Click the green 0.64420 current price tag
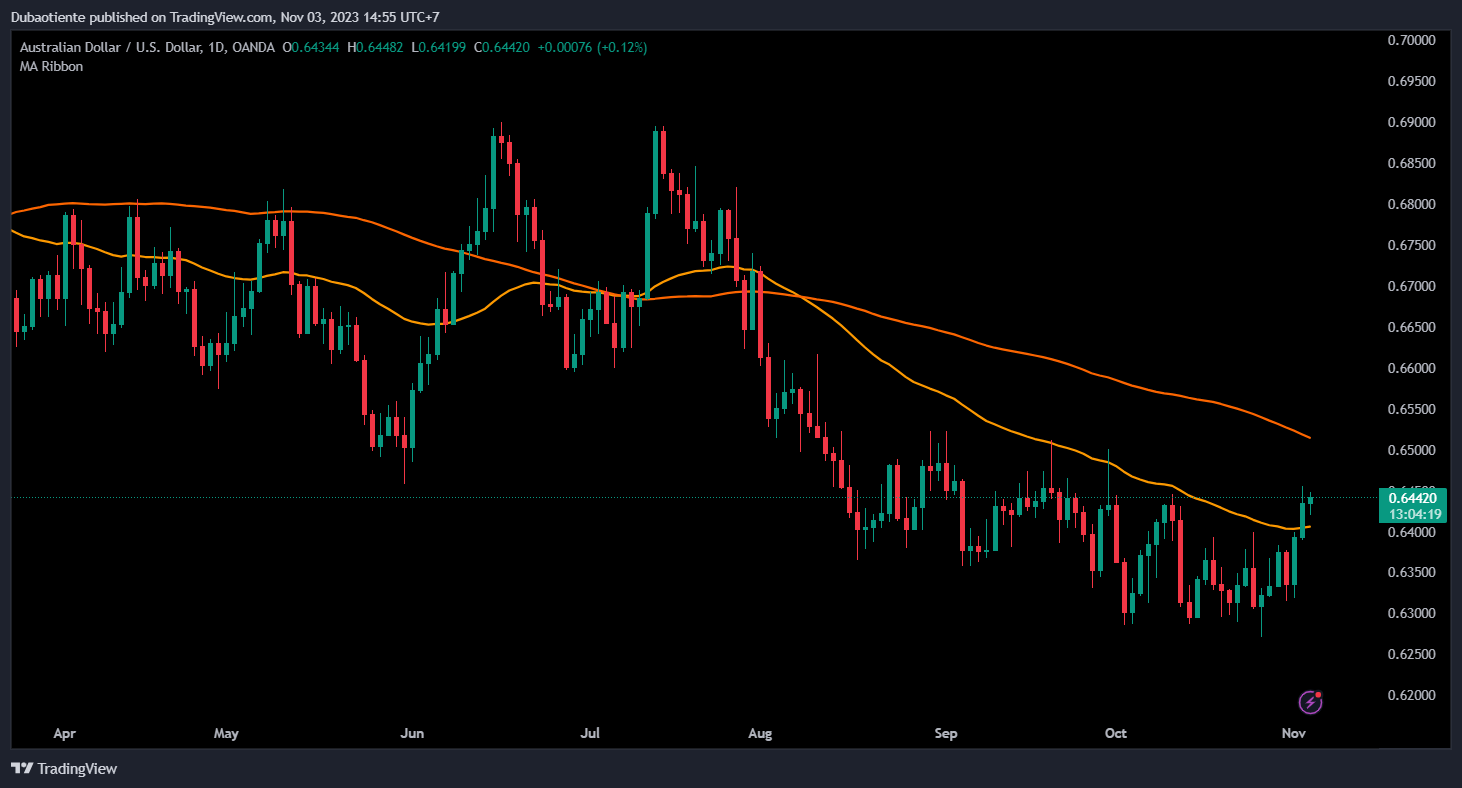 coord(1412,498)
